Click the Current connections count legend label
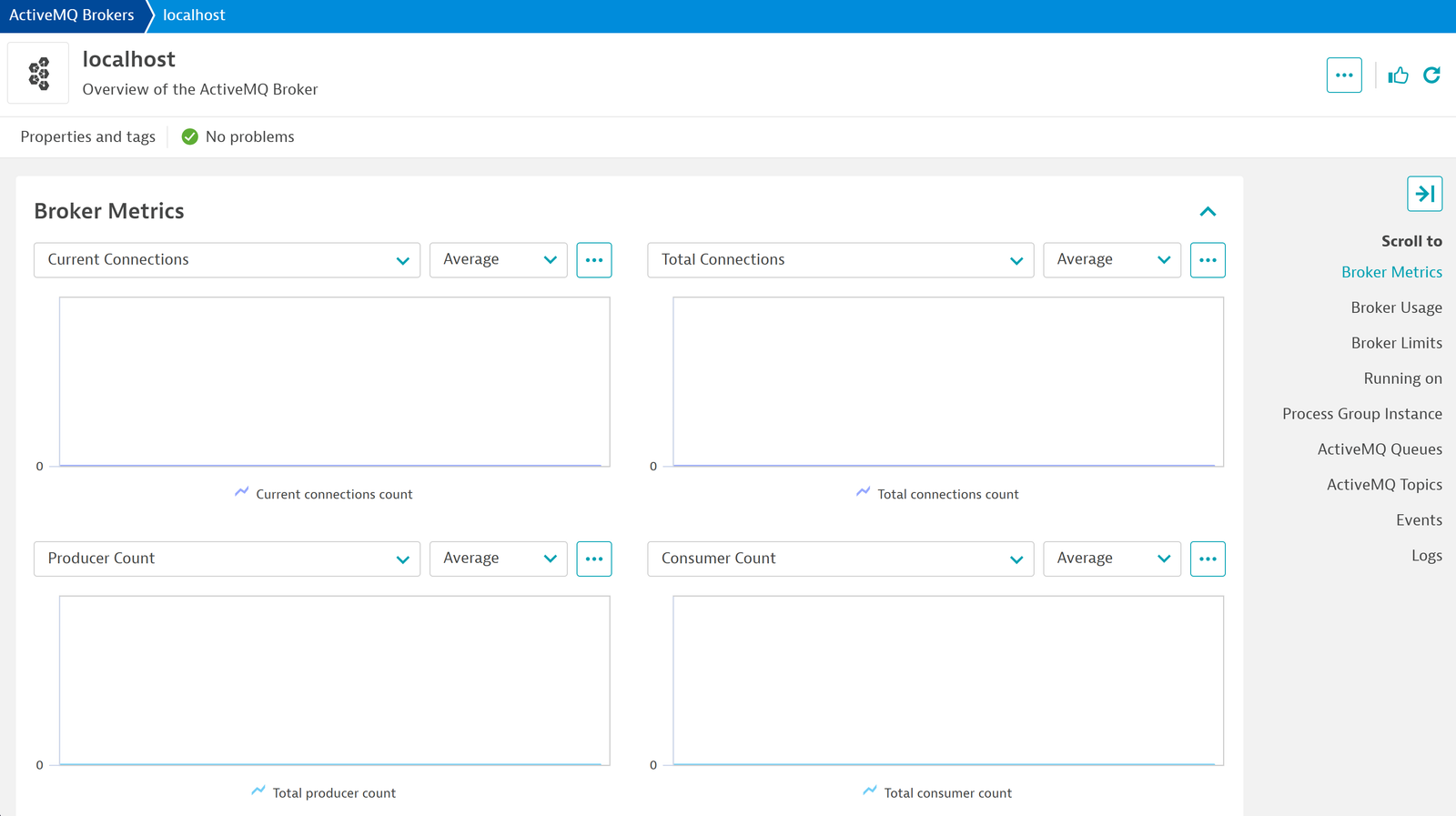Viewport: 1456px width, 816px height. (334, 494)
